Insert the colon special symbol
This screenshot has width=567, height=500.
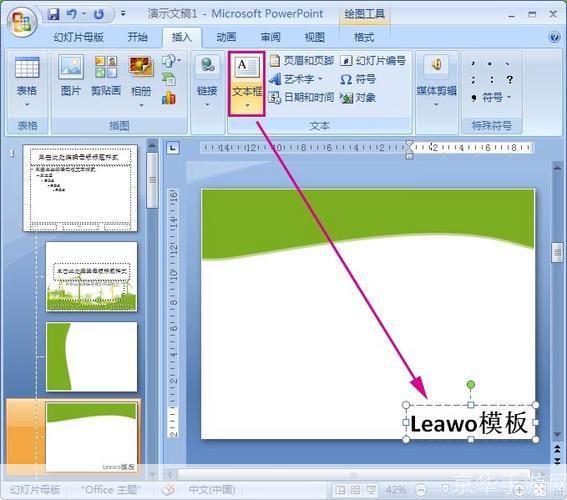(x=491, y=80)
